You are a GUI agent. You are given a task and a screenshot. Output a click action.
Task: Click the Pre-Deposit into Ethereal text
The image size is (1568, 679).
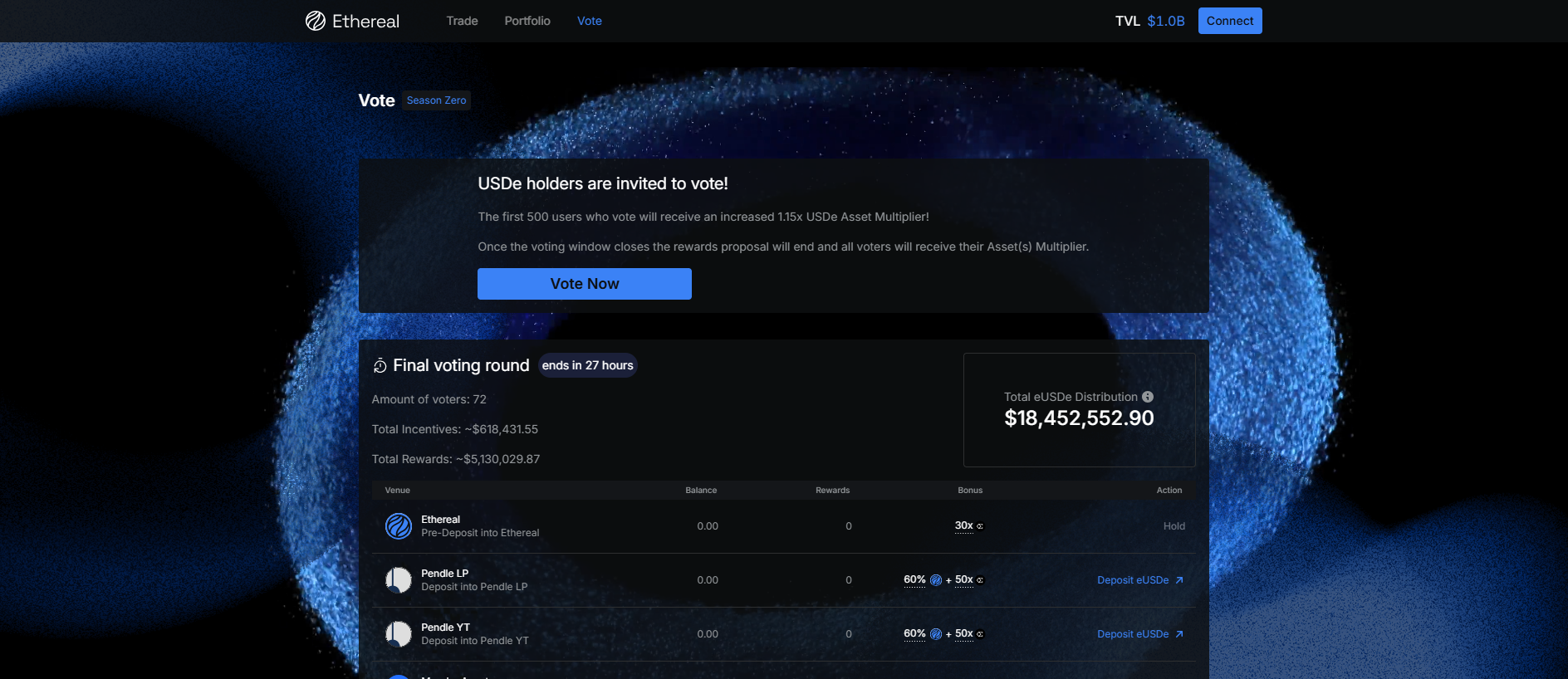pos(480,533)
